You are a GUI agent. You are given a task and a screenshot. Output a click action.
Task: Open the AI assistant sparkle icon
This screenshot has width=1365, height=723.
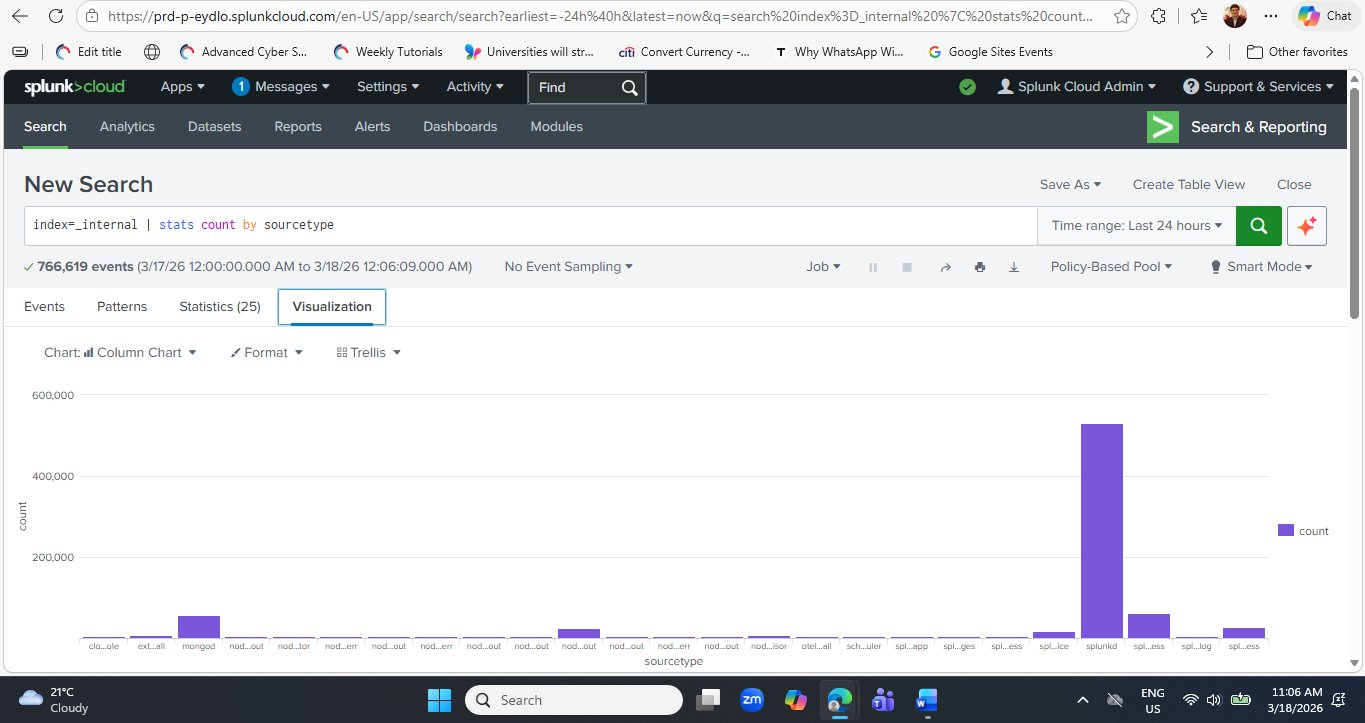(x=1306, y=226)
